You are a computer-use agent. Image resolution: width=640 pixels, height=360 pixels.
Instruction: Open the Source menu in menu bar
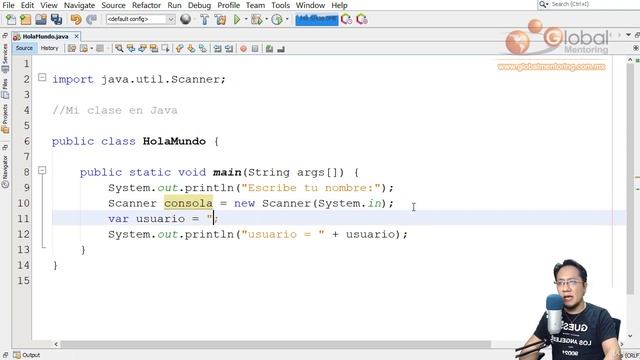coord(113,5)
